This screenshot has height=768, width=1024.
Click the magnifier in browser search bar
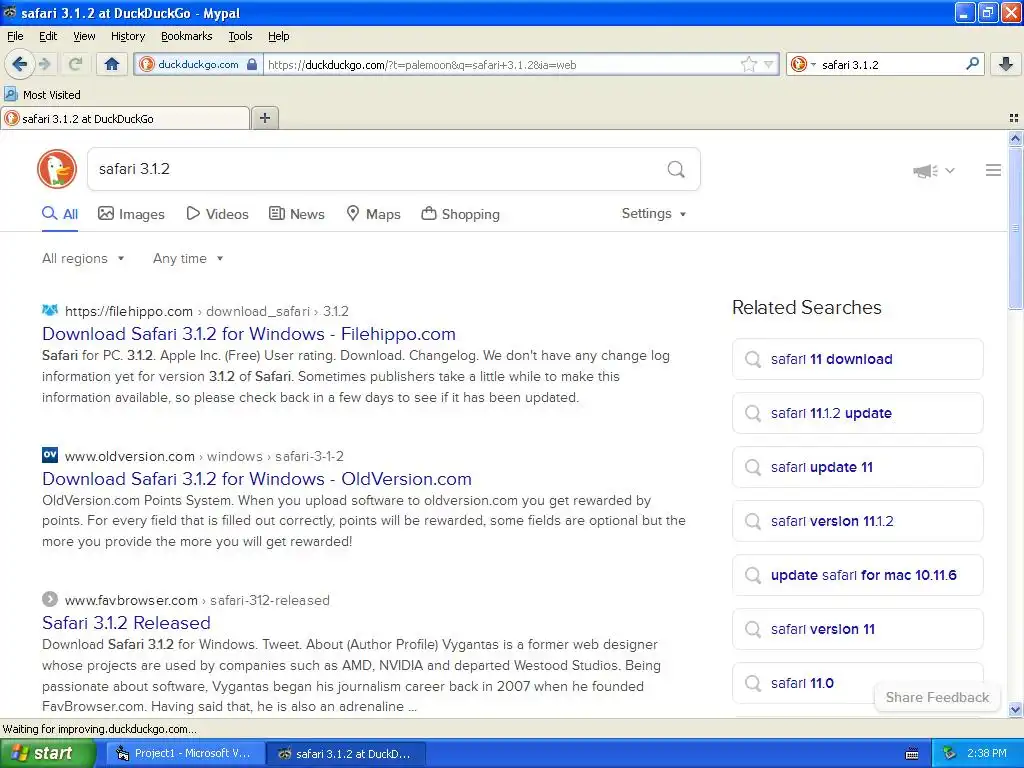pyautogui.click(x=972, y=64)
